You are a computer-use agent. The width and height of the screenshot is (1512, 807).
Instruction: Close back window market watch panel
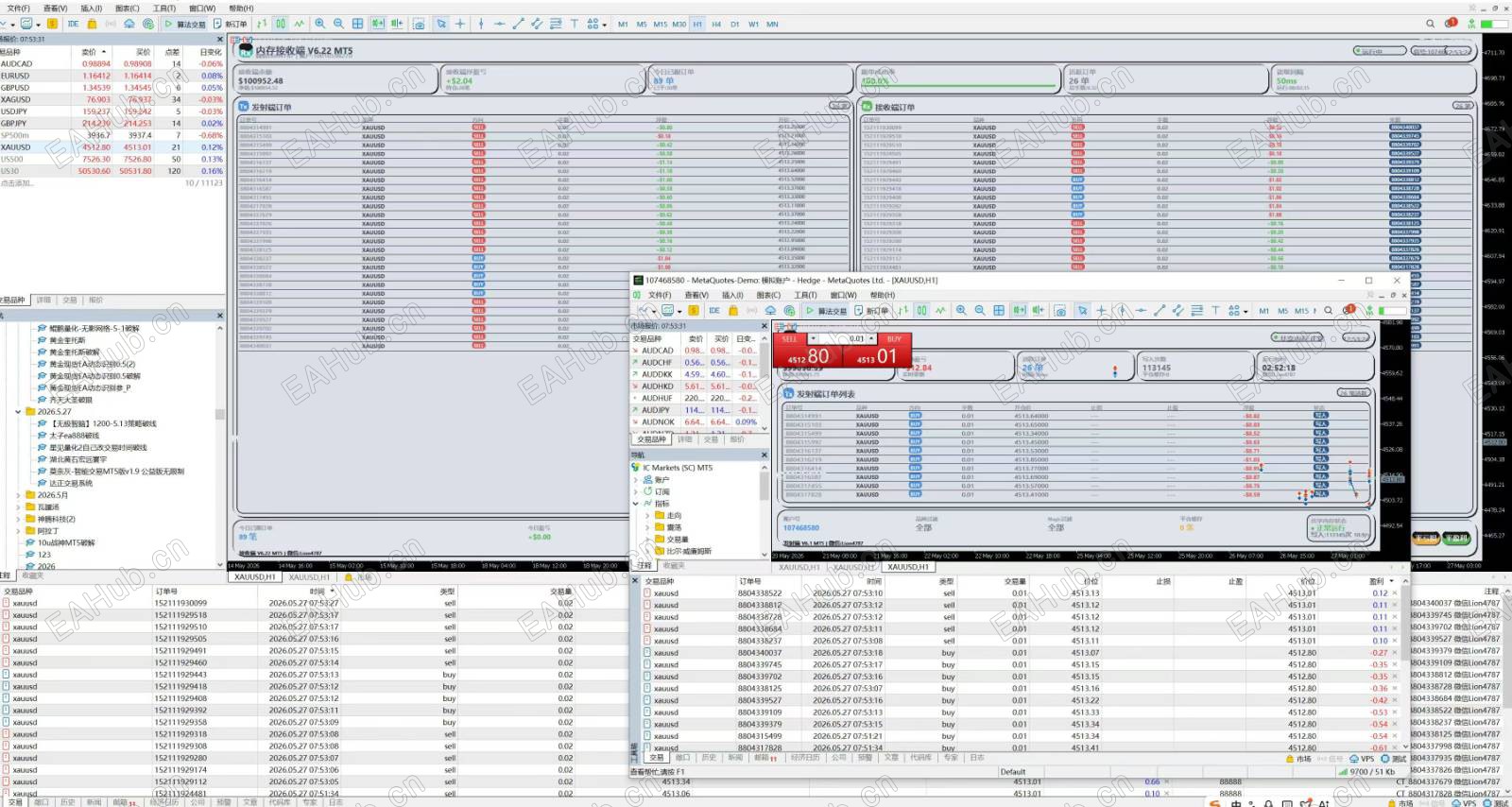pyautogui.click(x=219, y=40)
